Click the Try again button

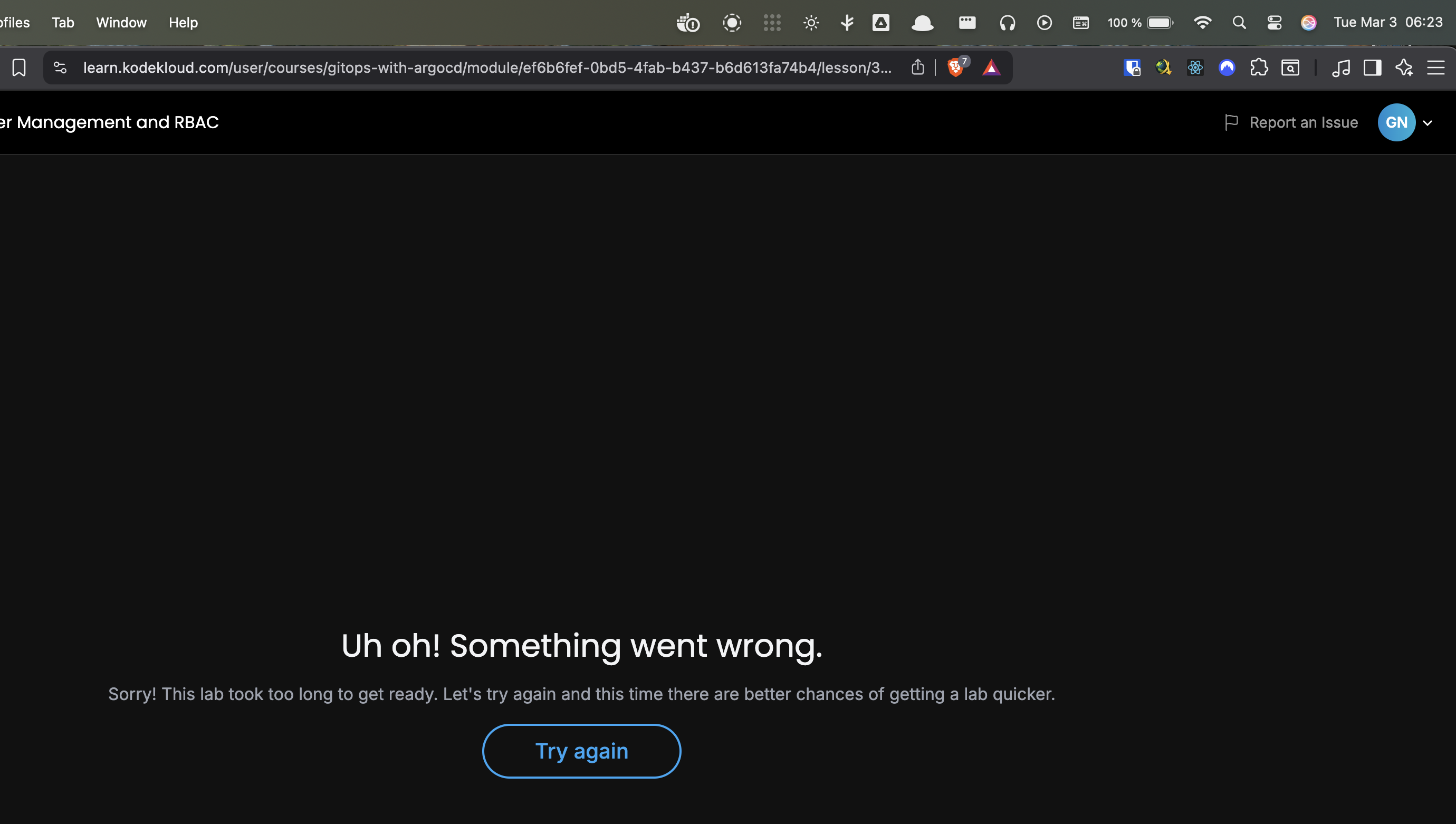click(581, 751)
